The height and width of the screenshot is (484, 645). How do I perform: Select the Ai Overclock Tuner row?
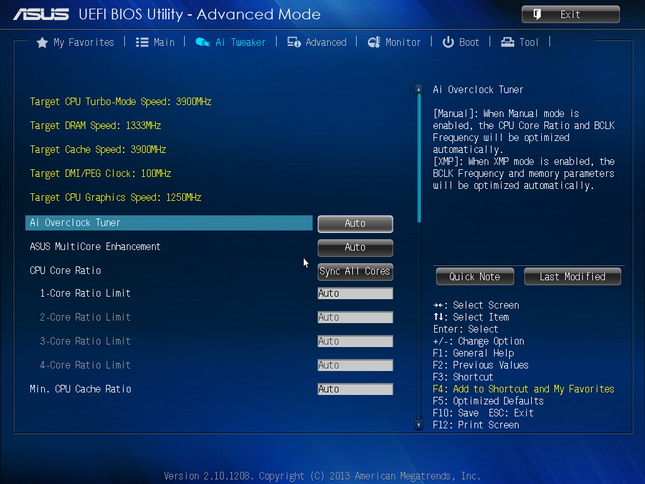[x=169, y=223]
